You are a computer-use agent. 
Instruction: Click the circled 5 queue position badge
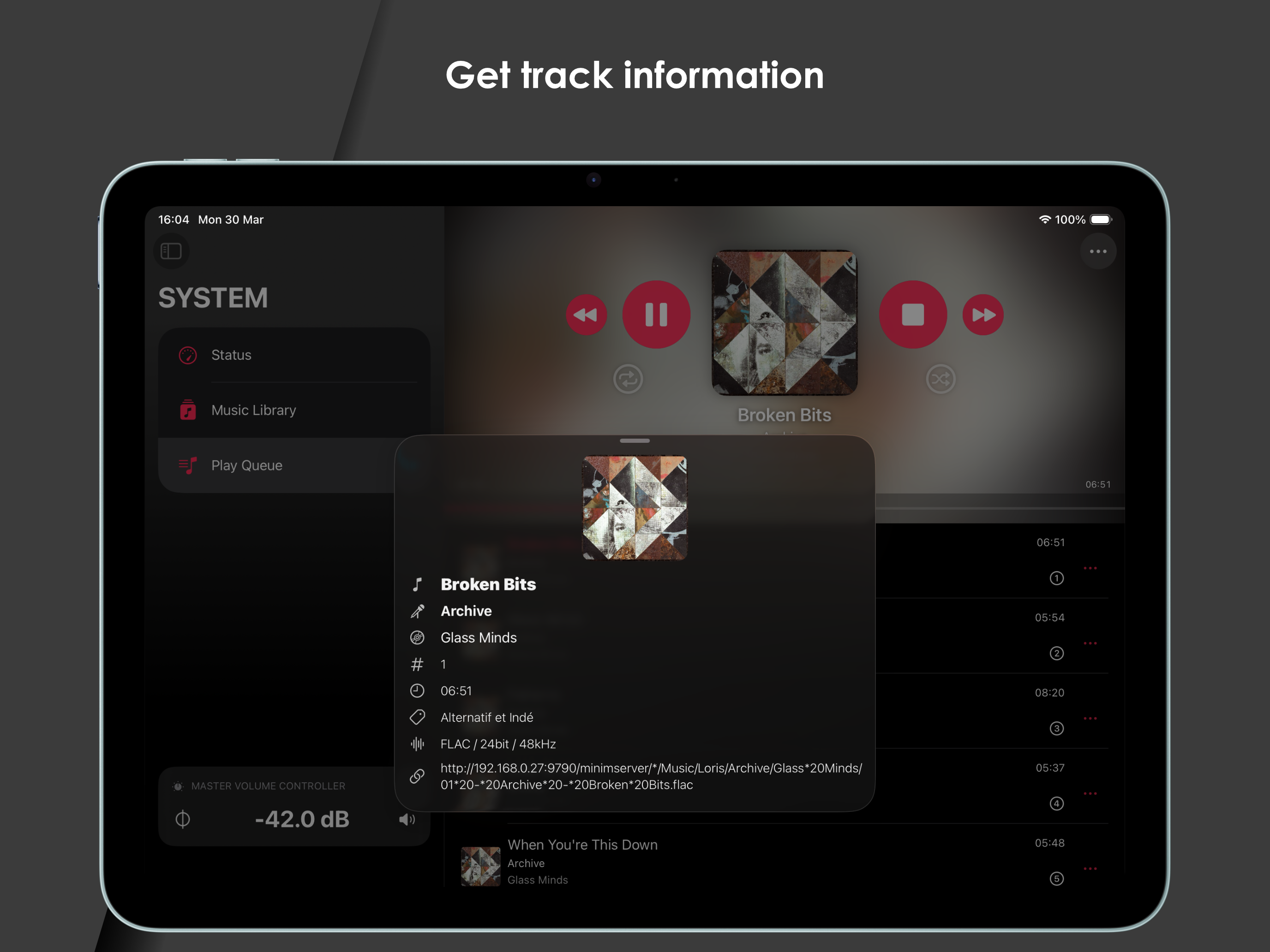pyautogui.click(x=1056, y=879)
